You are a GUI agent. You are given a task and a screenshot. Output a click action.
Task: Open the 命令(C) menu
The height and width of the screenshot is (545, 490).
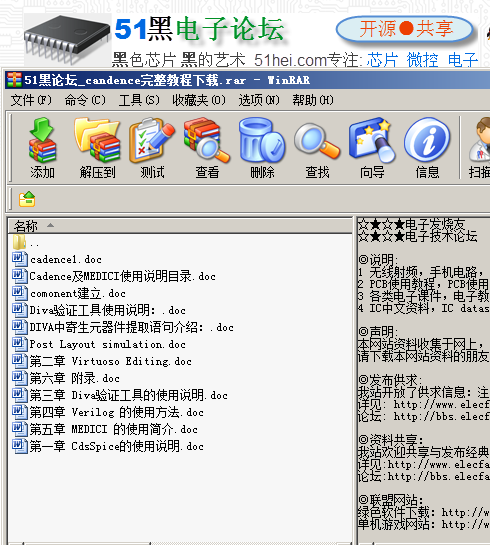[x=85, y=100]
